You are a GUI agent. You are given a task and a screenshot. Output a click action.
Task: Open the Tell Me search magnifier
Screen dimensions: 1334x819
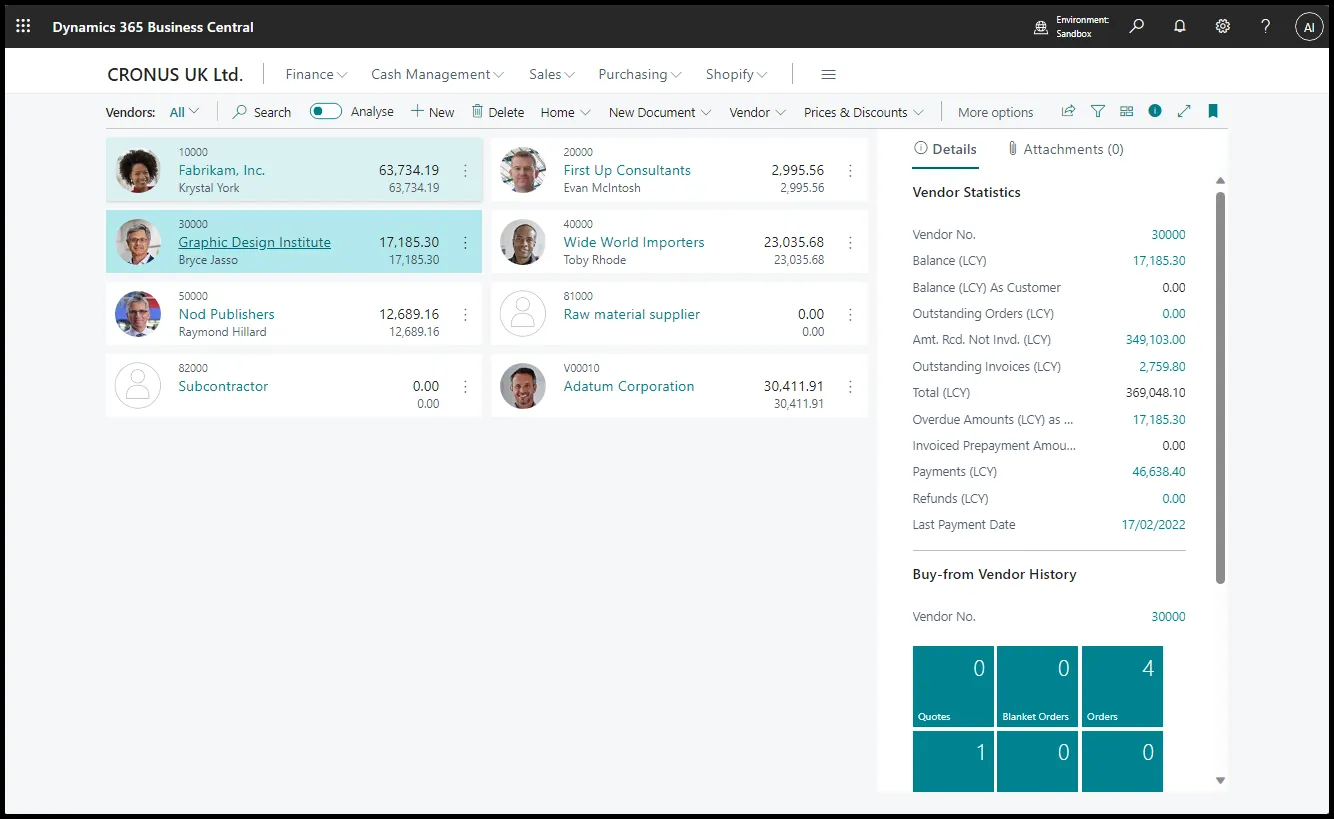[1137, 27]
